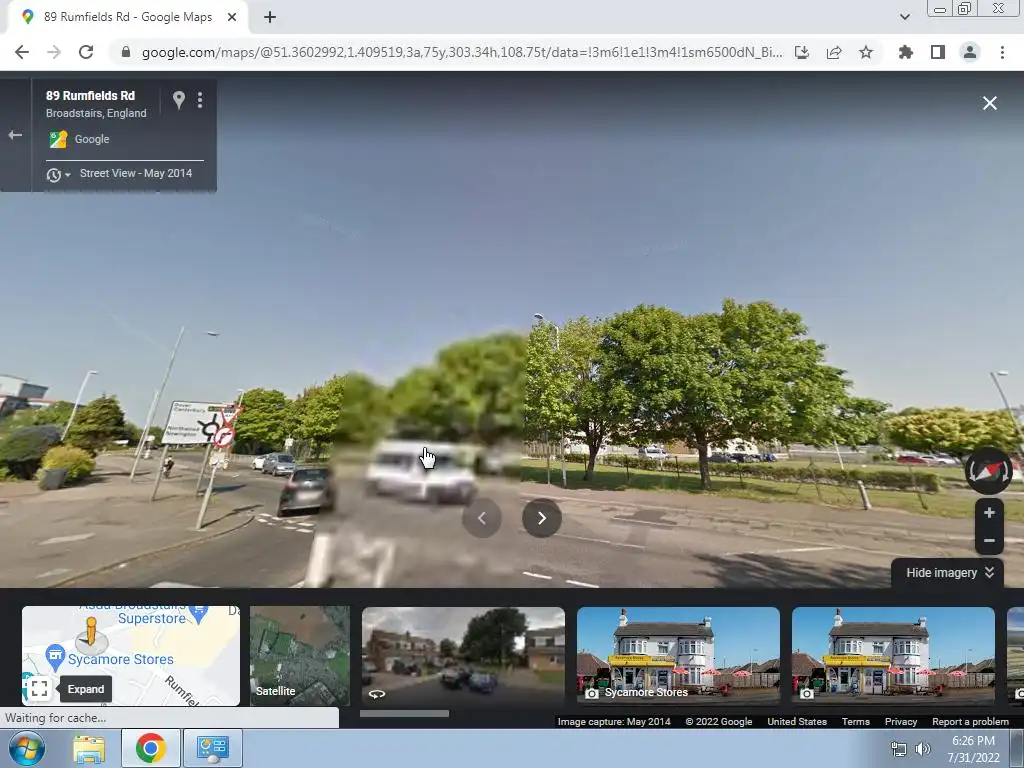Move to next Street View position
Screen dimensions: 1024x768
click(541, 518)
